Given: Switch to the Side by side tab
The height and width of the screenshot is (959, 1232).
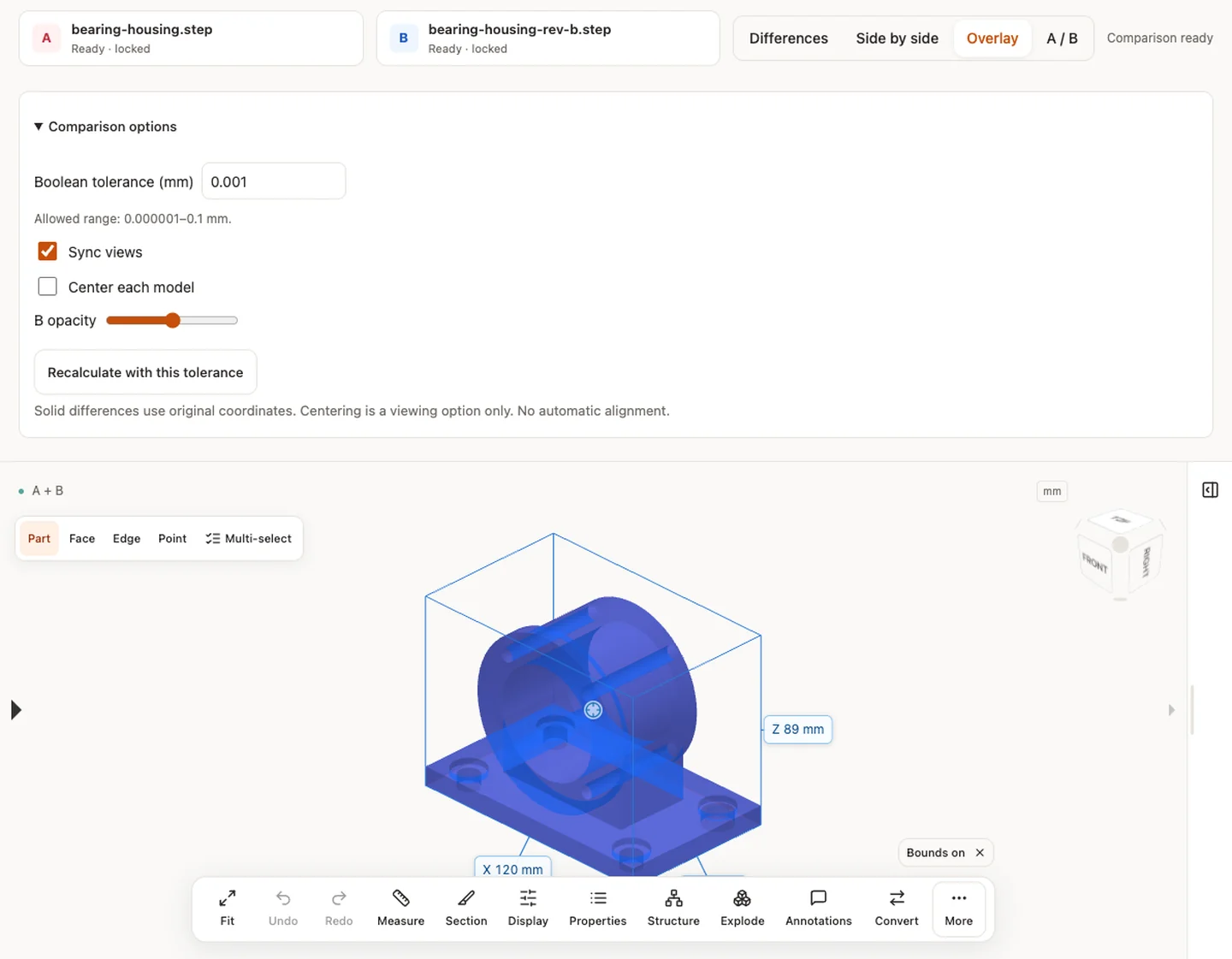Looking at the screenshot, I should pos(897,38).
